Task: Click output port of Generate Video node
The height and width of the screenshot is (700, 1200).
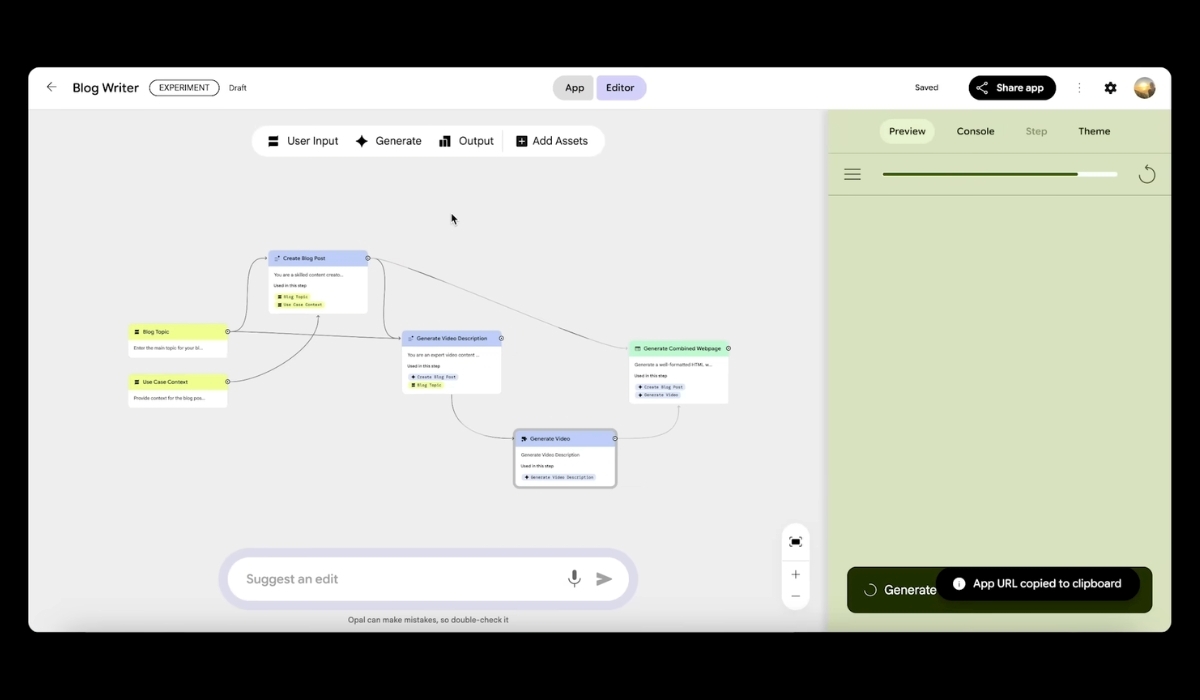Action: point(614,438)
